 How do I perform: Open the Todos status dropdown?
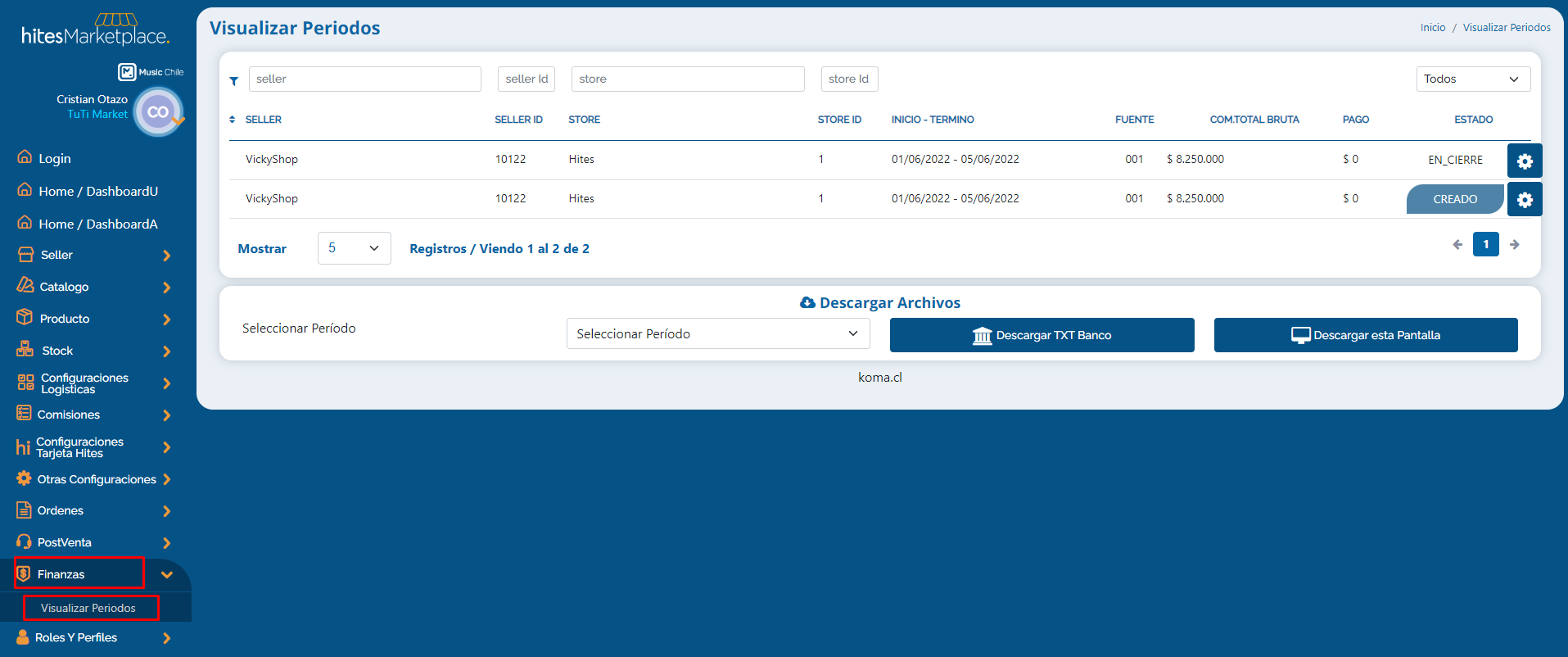pos(1473,79)
